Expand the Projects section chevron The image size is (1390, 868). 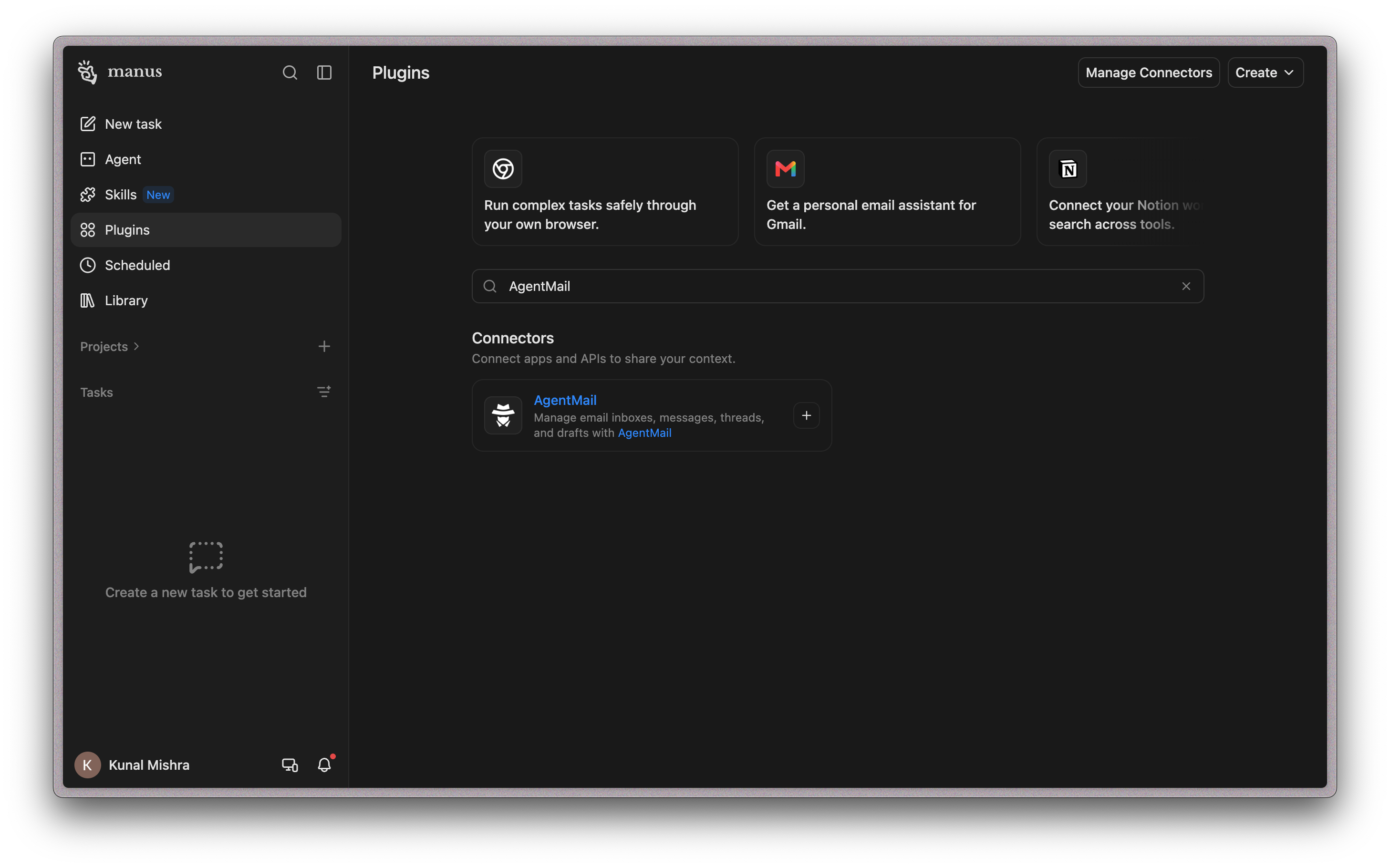point(136,346)
